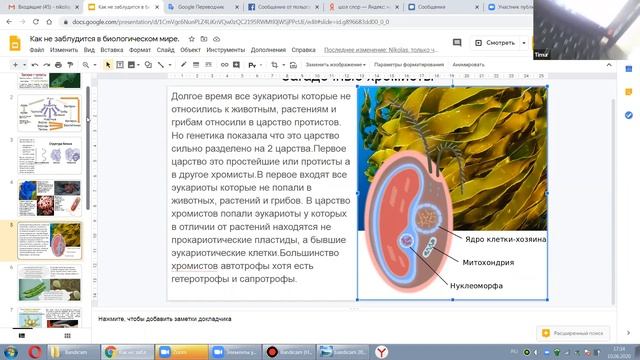
Task: Open the zoom level dropdown arrow
Action: click(x=95, y=65)
